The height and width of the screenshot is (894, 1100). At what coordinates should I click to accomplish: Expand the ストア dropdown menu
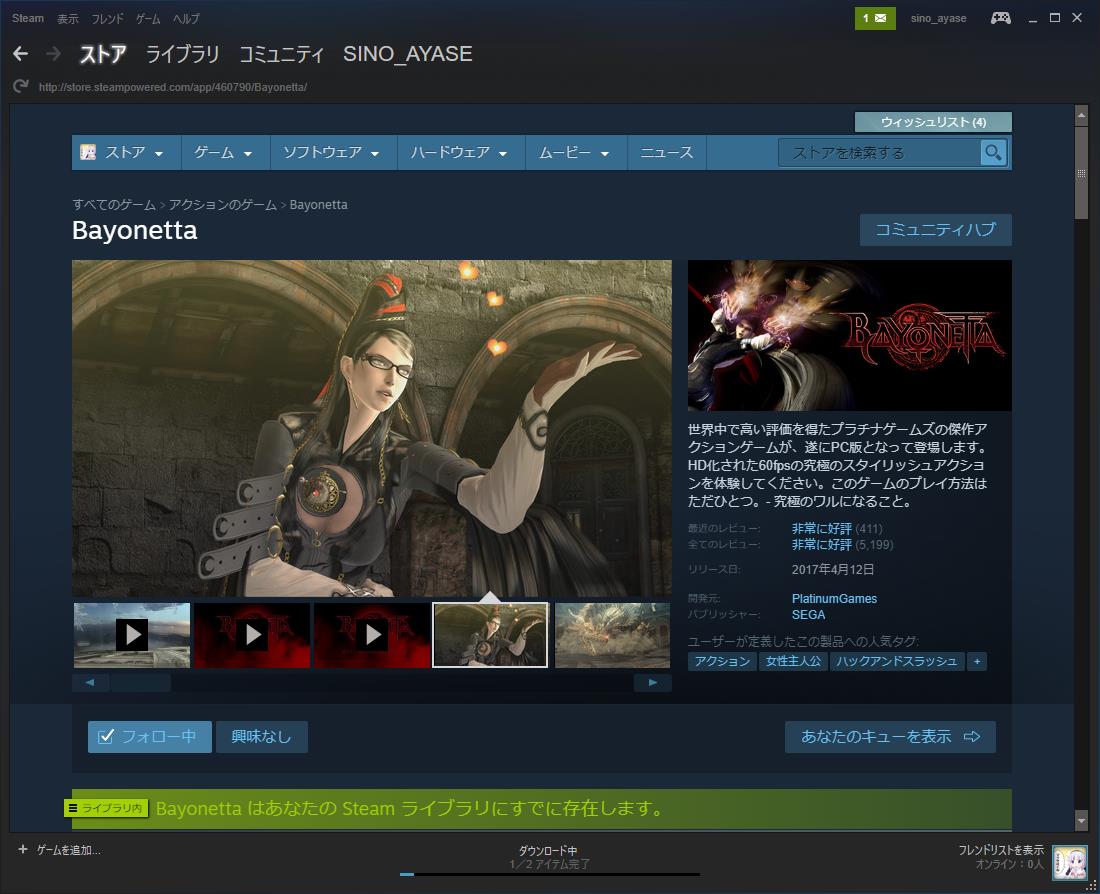pyautogui.click(x=126, y=152)
